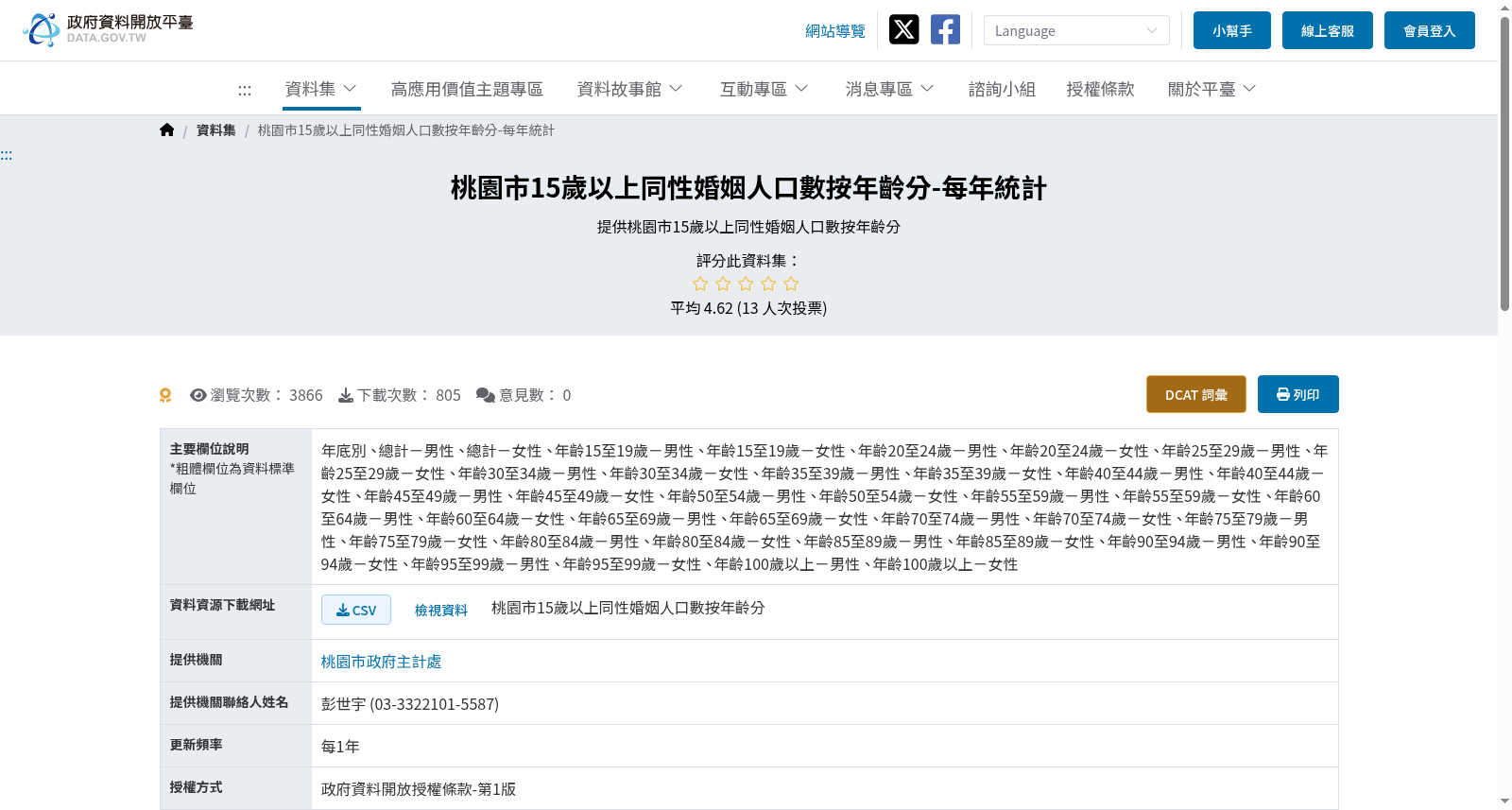Open the Language dropdown
This screenshot has width=1512, height=810.
coord(1076,30)
